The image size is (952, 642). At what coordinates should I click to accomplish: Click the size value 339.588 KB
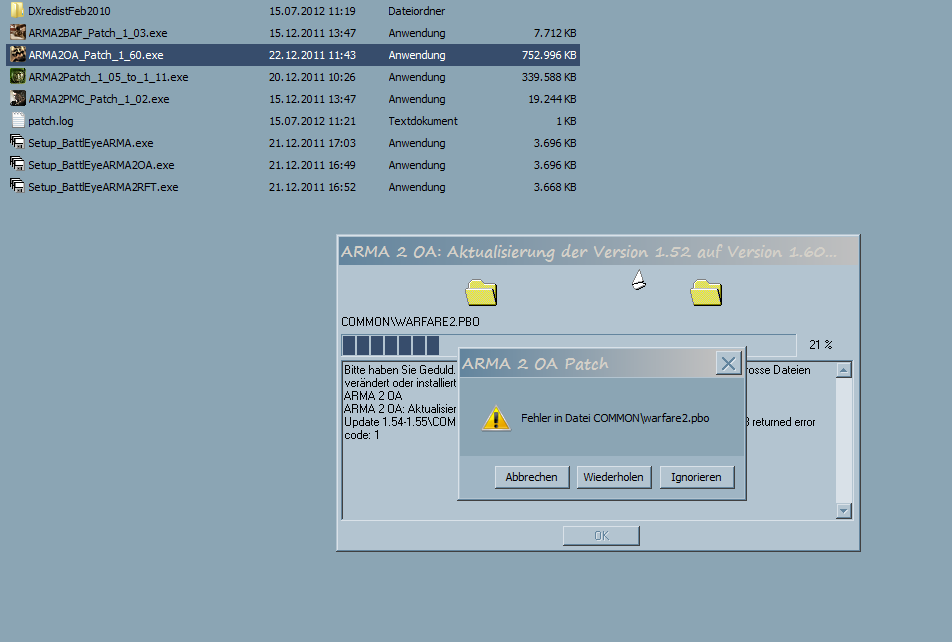coord(549,77)
